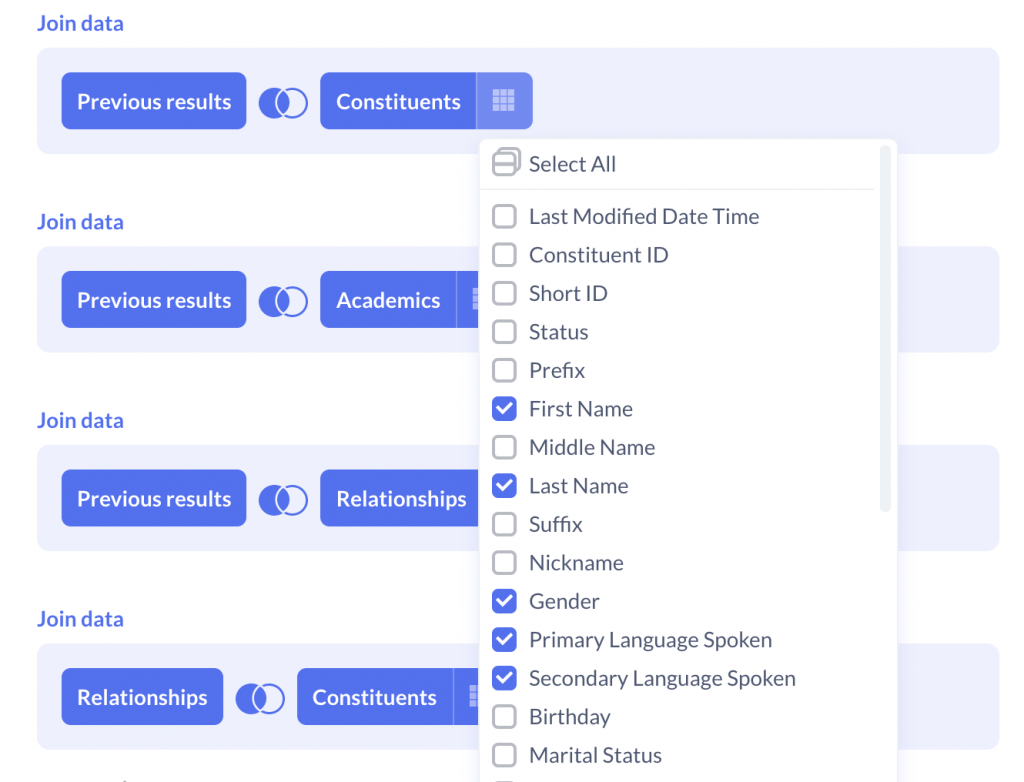Click join icon between Relationships and Constituents

259,698
